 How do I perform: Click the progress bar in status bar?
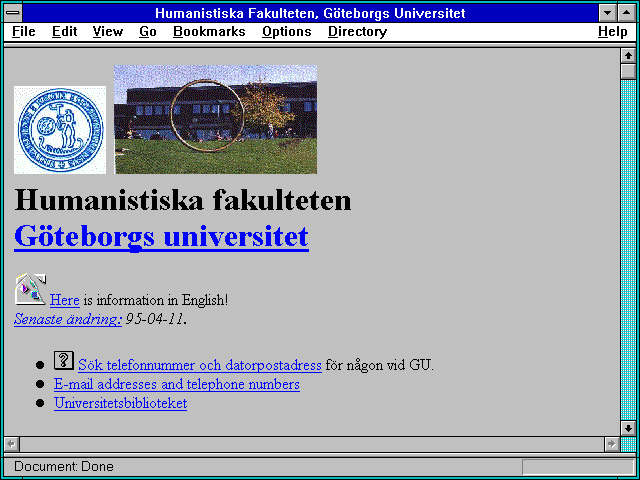point(578,467)
